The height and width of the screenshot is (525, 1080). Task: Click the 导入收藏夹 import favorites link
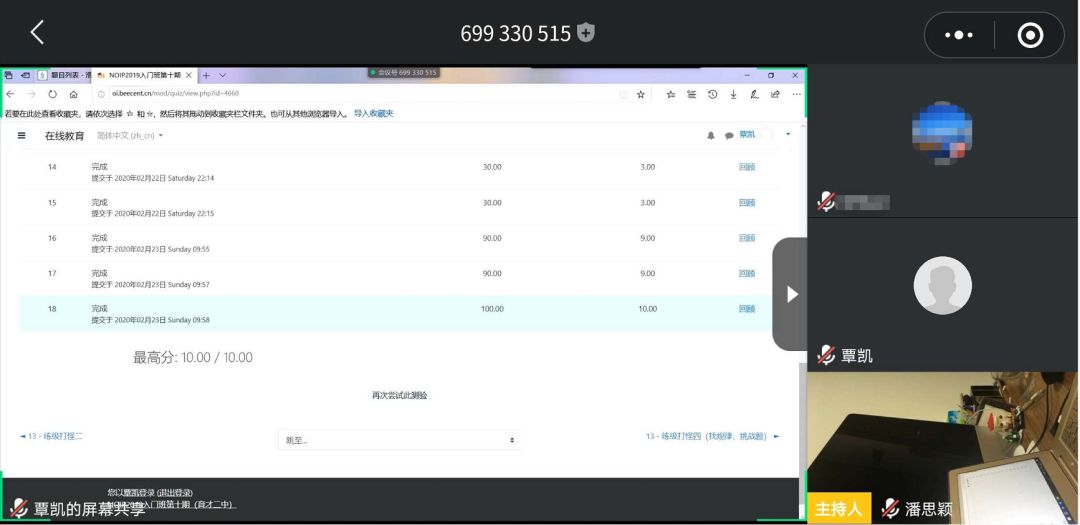click(x=373, y=113)
